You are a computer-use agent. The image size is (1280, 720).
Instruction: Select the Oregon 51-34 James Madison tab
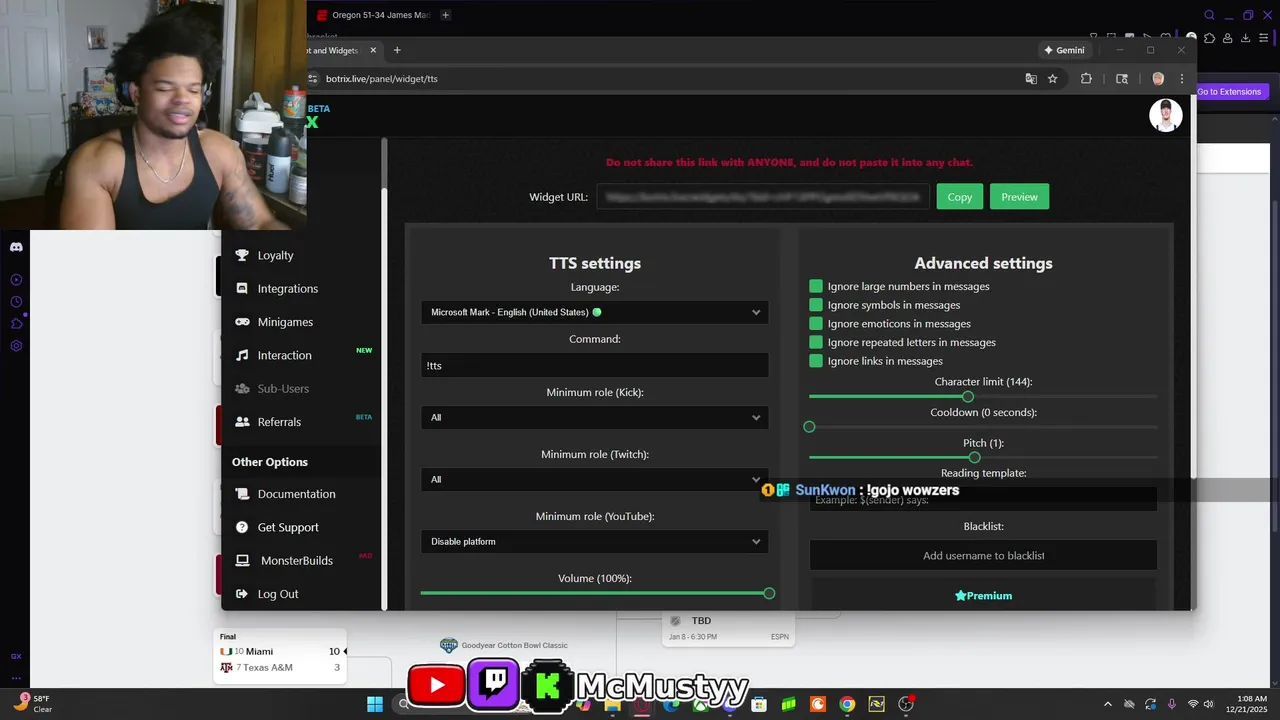374,15
